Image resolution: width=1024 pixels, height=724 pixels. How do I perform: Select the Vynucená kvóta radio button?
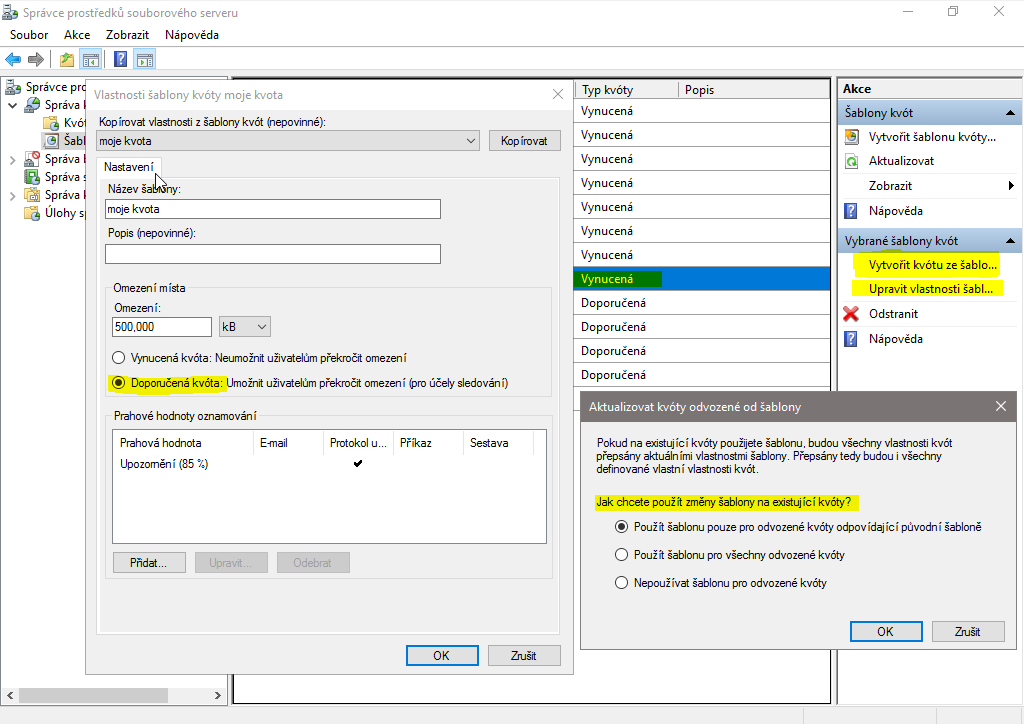[119, 357]
